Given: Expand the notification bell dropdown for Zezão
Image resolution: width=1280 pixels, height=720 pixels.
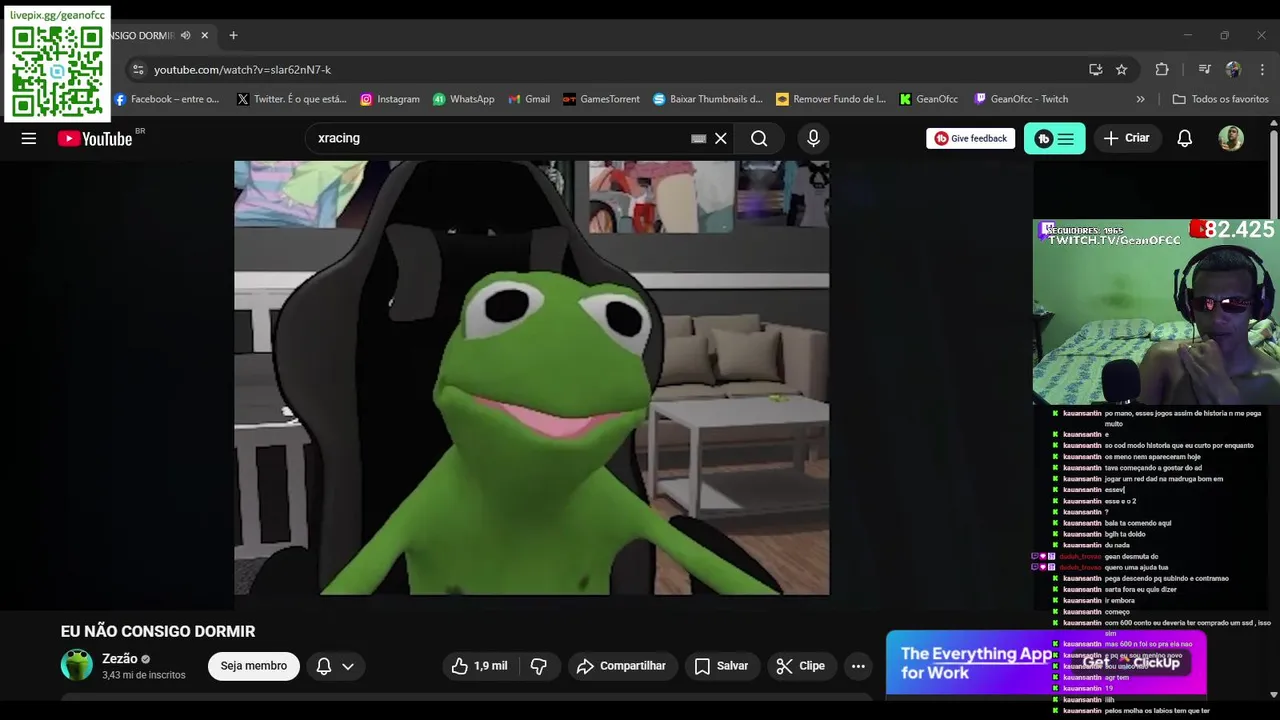Looking at the screenshot, I should [335, 666].
